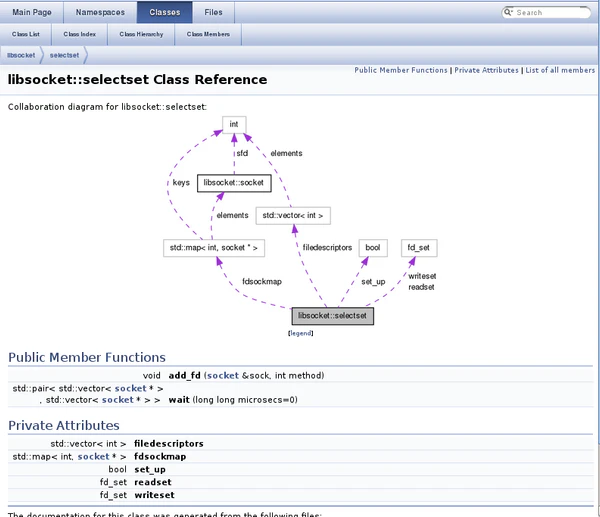Image resolution: width=600 pixels, height=517 pixels.
Task: Open the Main Page tab
Action: [33, 12]
